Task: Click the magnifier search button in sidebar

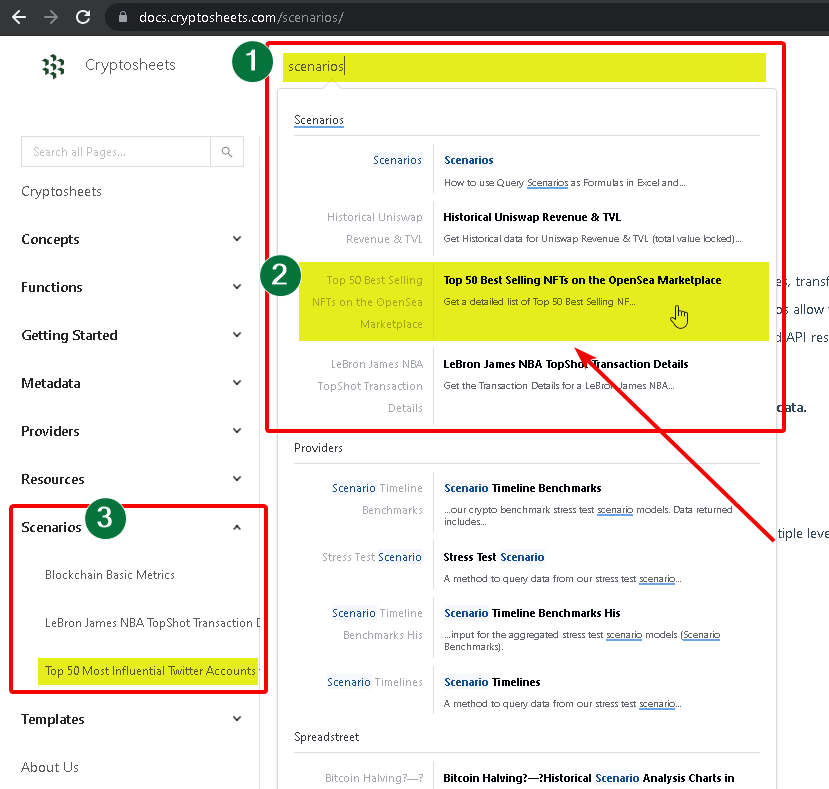Action: pyautogui.click(x=227, y=152)
